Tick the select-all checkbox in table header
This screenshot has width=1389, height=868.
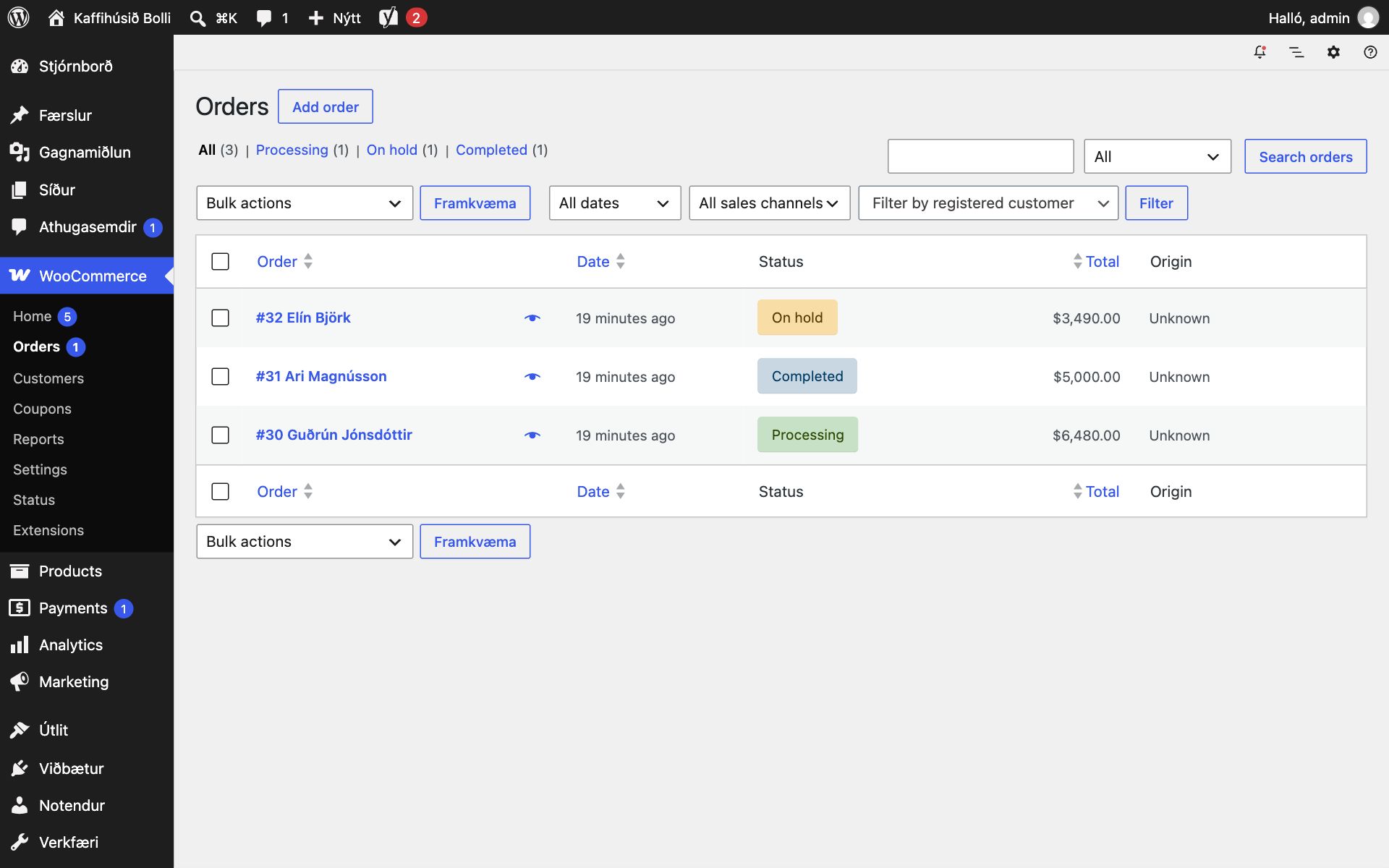(x=220, y=261)
